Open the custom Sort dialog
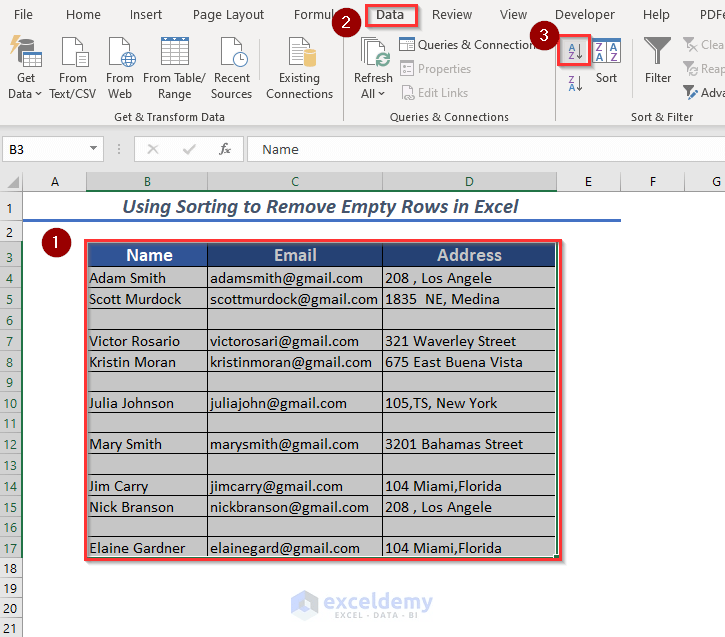The image size is (725, 637). point(606,61)
